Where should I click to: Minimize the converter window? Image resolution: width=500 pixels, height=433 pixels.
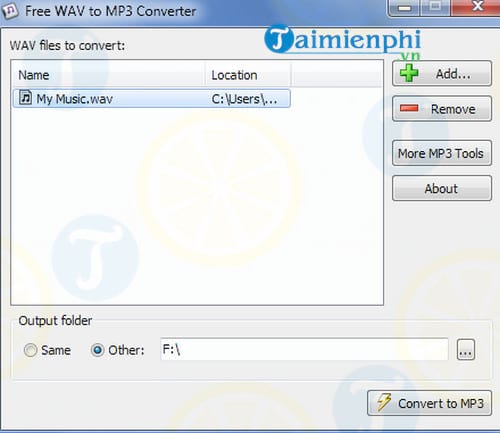(404, 7)
